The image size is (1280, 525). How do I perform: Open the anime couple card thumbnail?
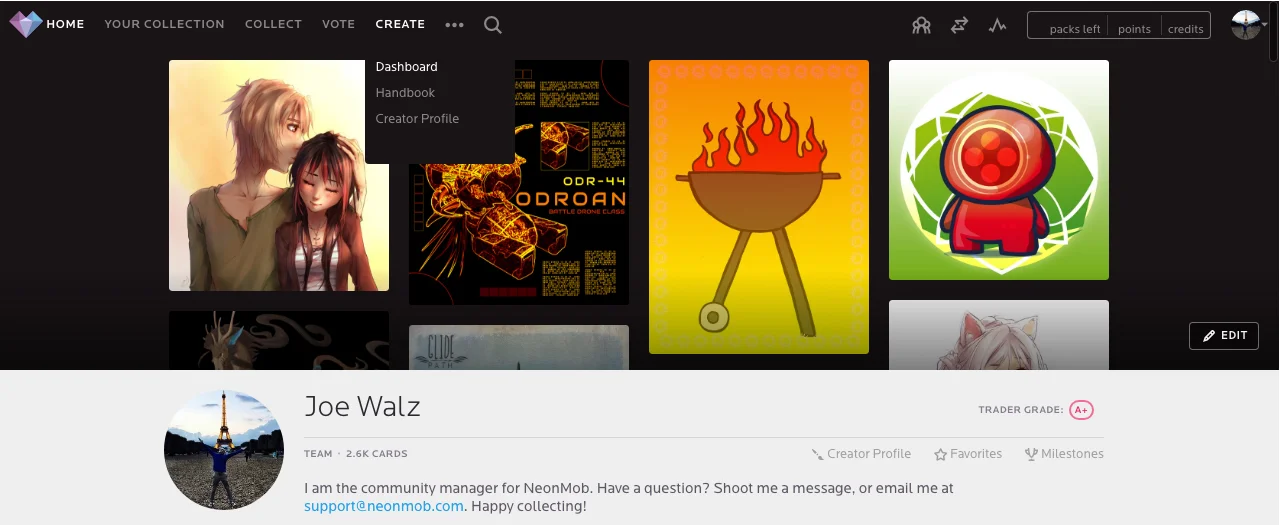[279, 175]
